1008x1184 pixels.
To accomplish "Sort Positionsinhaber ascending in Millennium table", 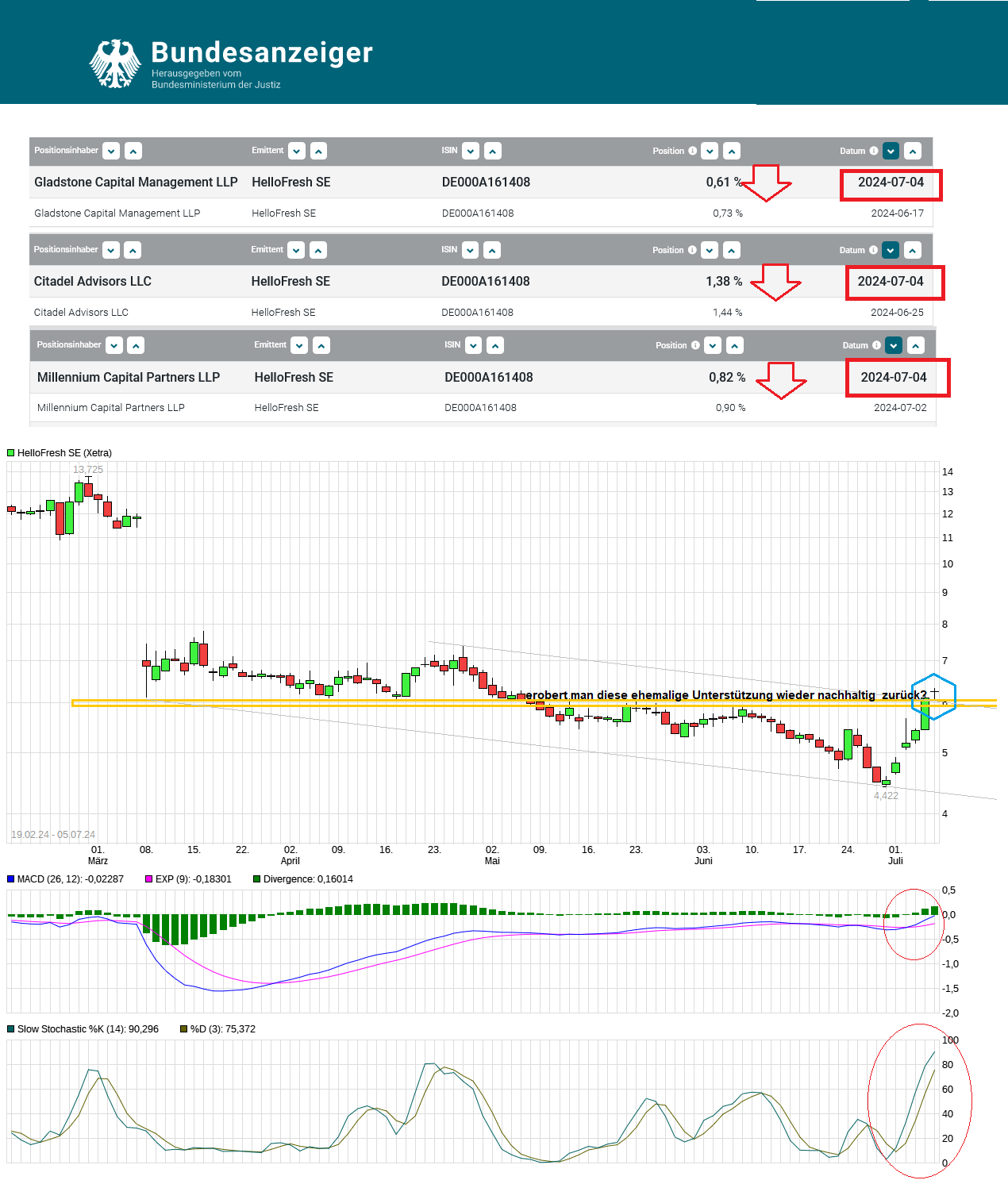I will point(136,345).
